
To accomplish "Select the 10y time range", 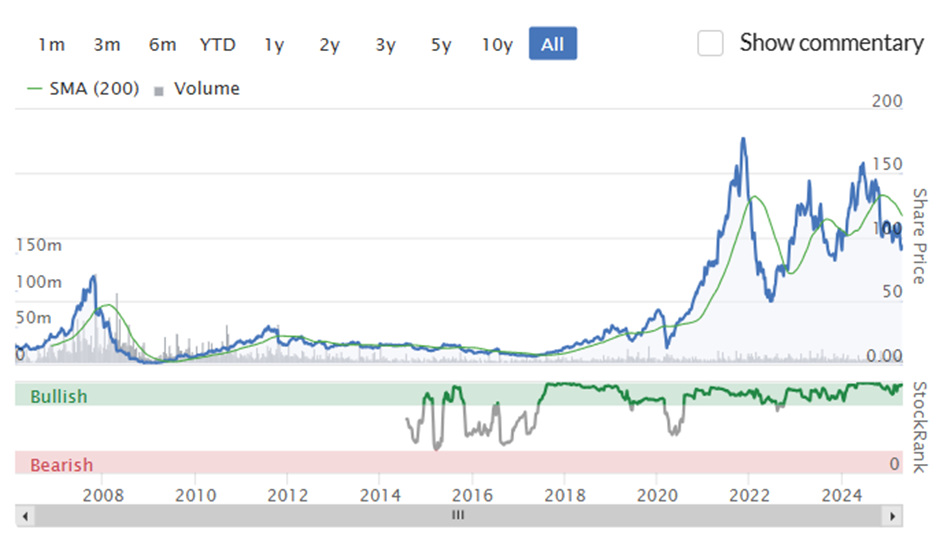I will coord(497,44).
